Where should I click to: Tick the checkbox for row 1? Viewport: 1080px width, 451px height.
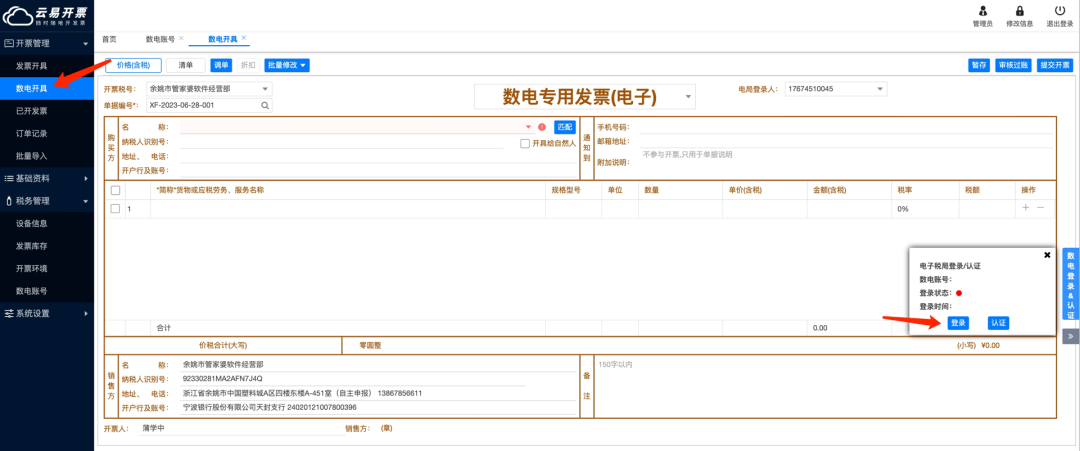(116, 209)
